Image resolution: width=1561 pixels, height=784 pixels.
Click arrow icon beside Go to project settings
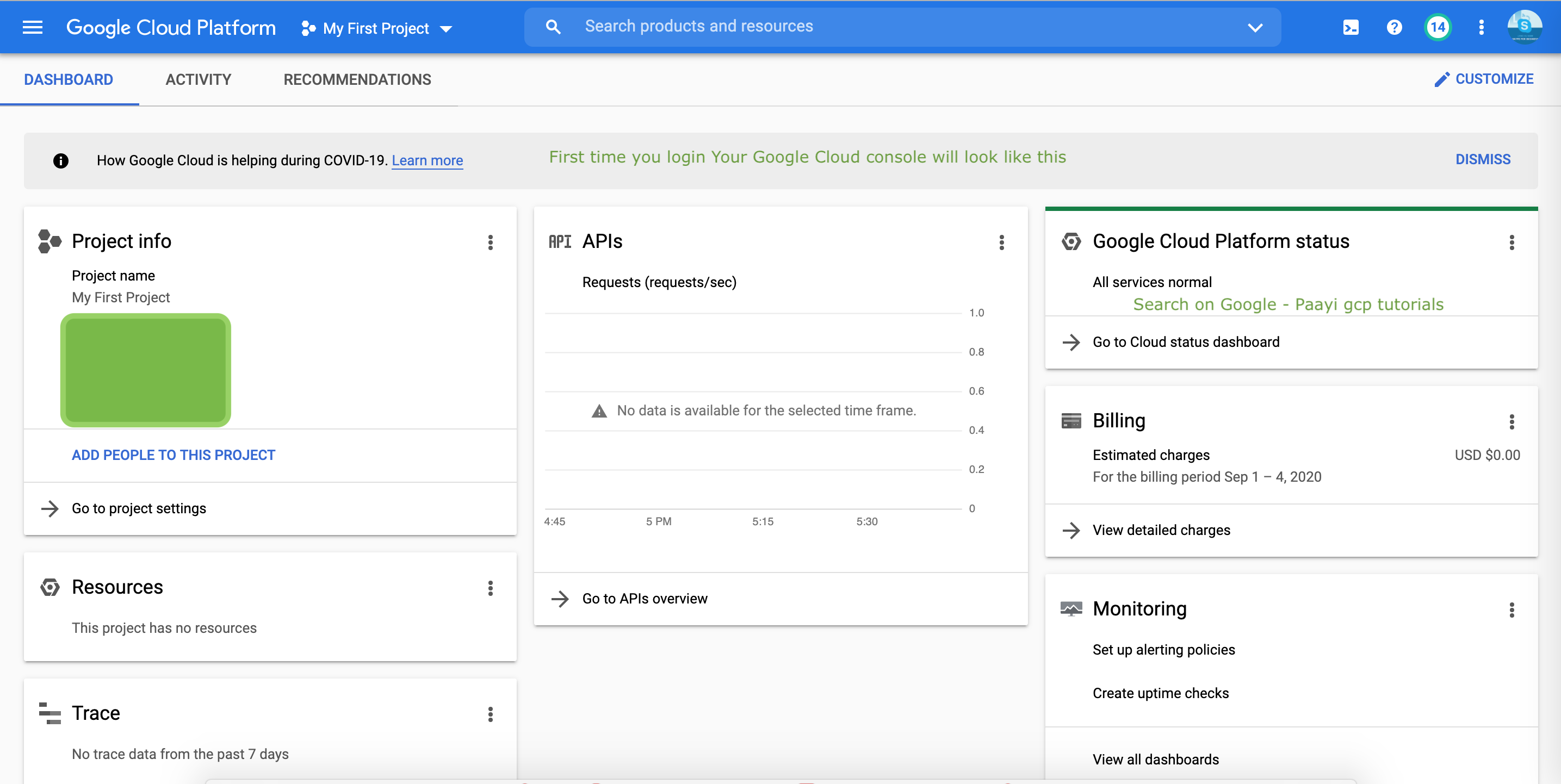(x=49, y=508)
